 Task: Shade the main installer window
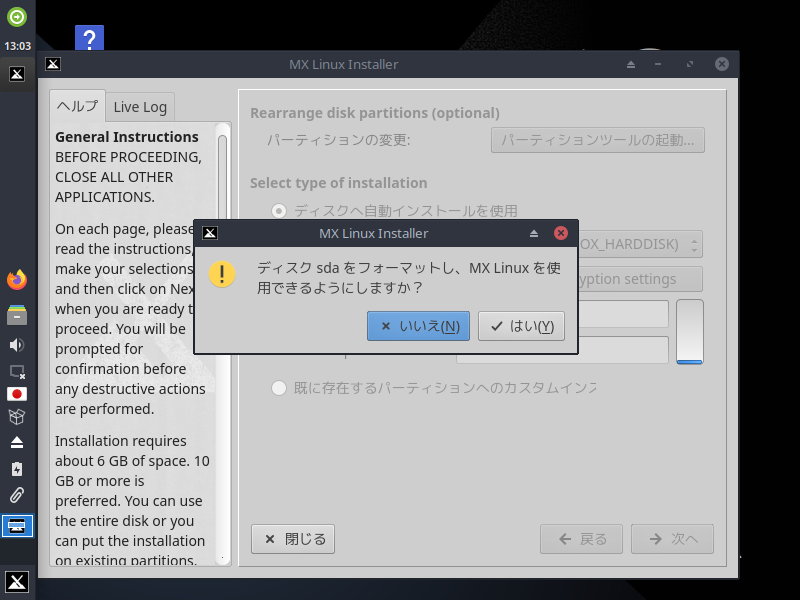631,64
